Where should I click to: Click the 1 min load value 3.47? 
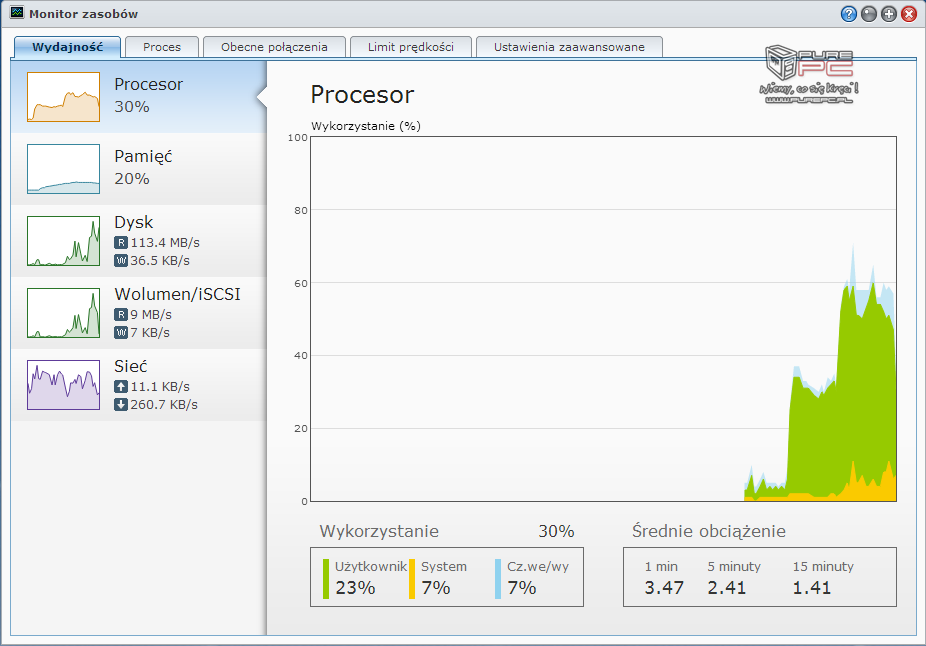[x=664, y=588]
